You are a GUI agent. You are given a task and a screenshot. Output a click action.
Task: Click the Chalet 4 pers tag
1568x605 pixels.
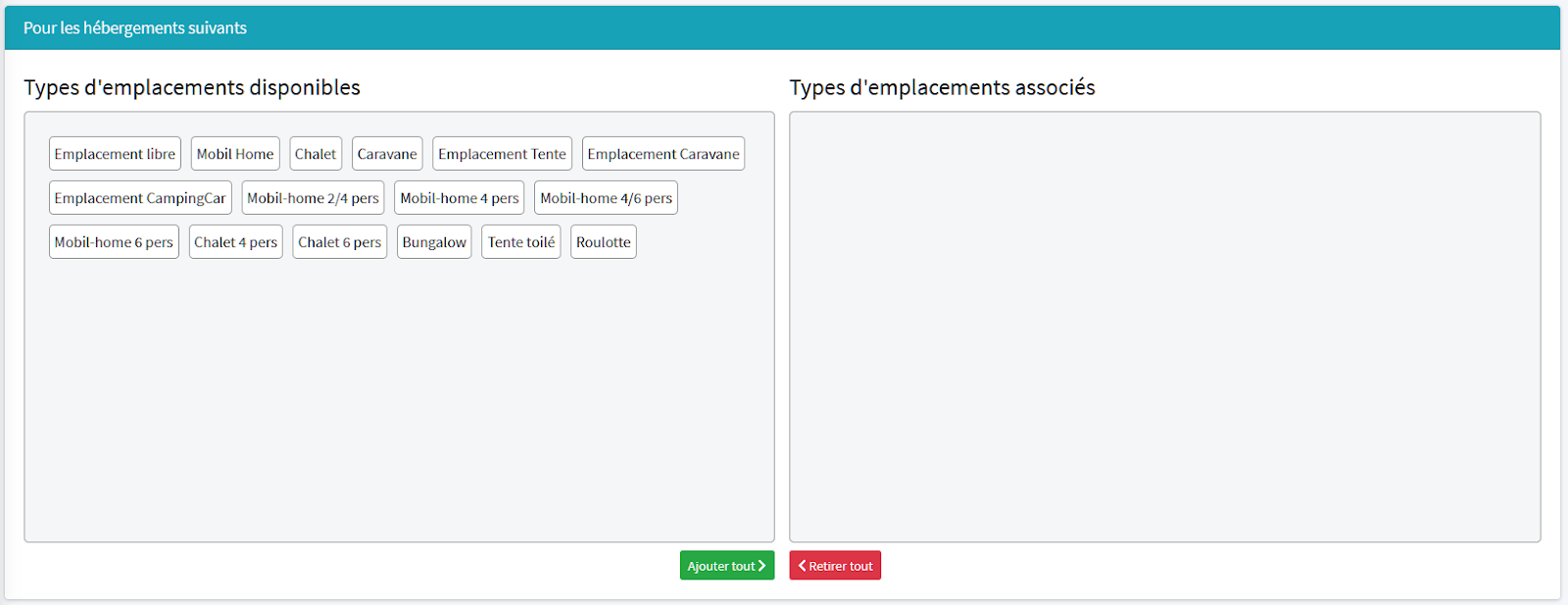(235, 242)
